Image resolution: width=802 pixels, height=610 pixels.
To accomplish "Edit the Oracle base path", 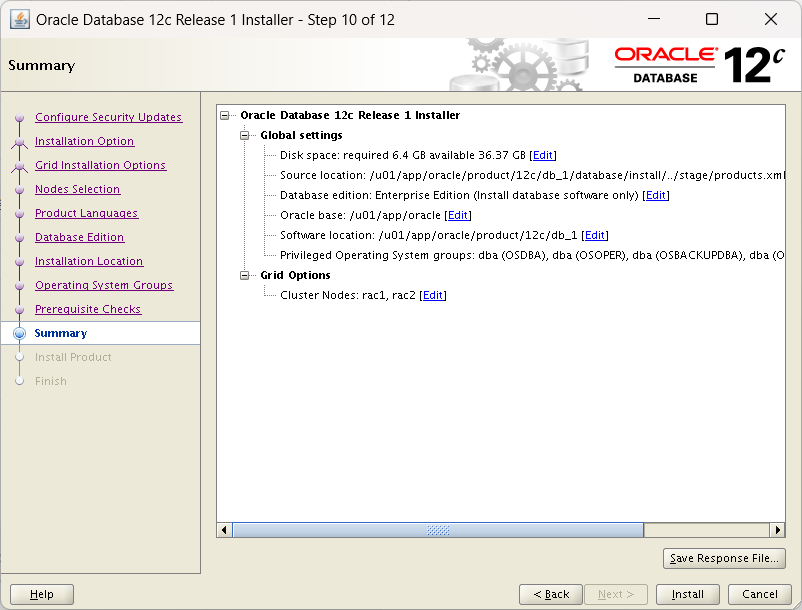I will pyautogui.click(x=458, y=215).
